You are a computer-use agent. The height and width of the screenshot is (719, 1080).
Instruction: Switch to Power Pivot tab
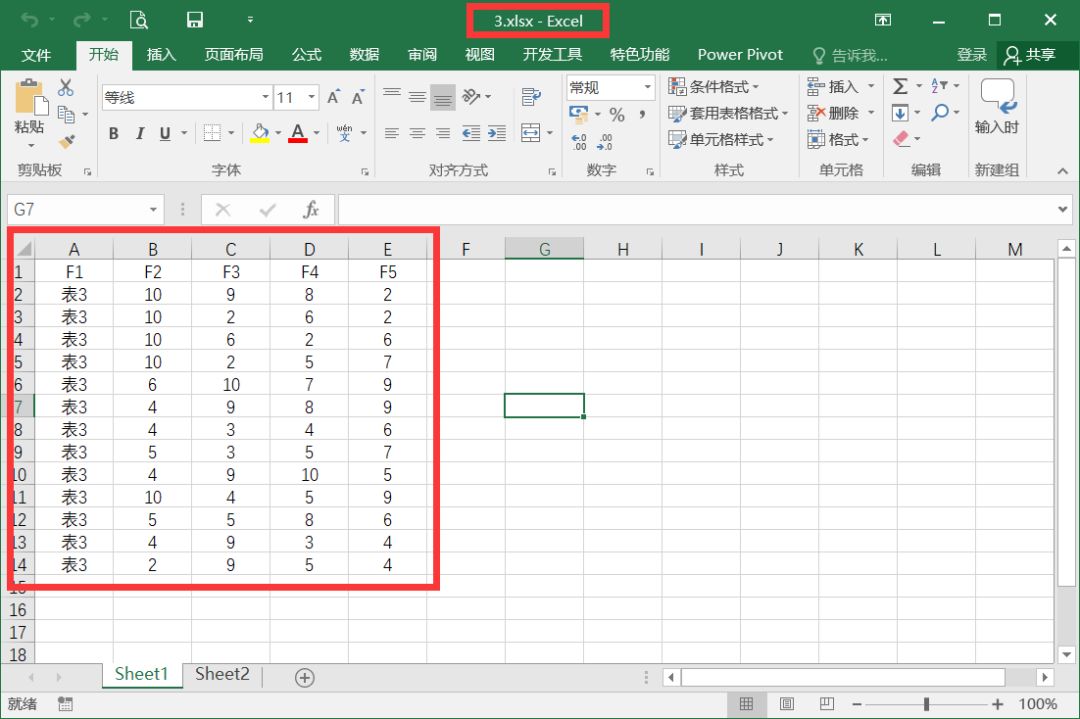740,55
